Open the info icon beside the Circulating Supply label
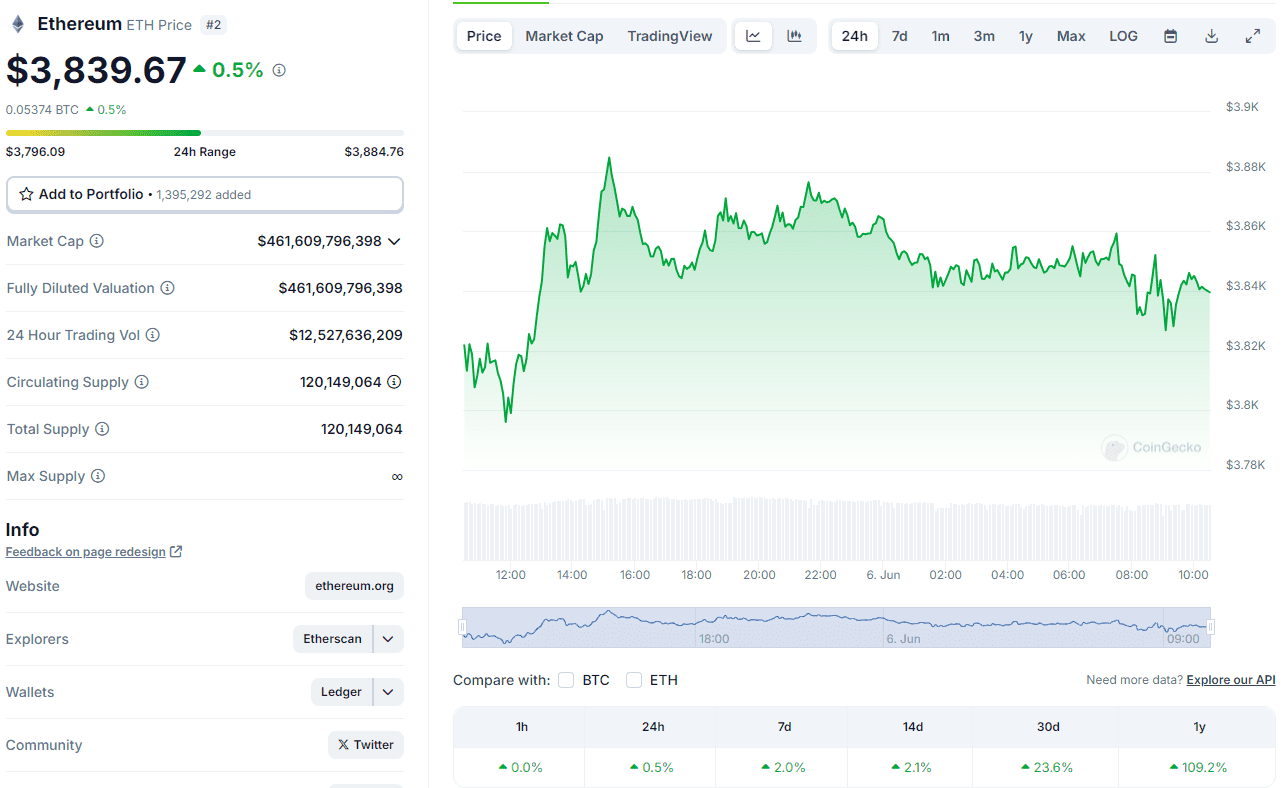The image size is (1285, 788). click(141, 382)
